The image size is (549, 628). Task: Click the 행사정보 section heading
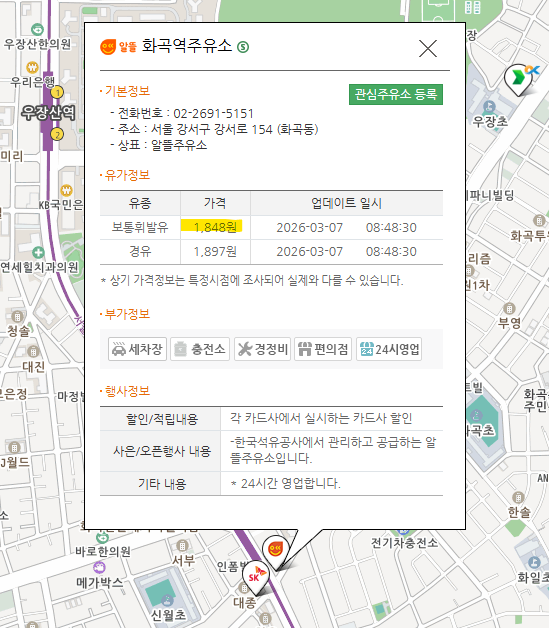[127, 391]
